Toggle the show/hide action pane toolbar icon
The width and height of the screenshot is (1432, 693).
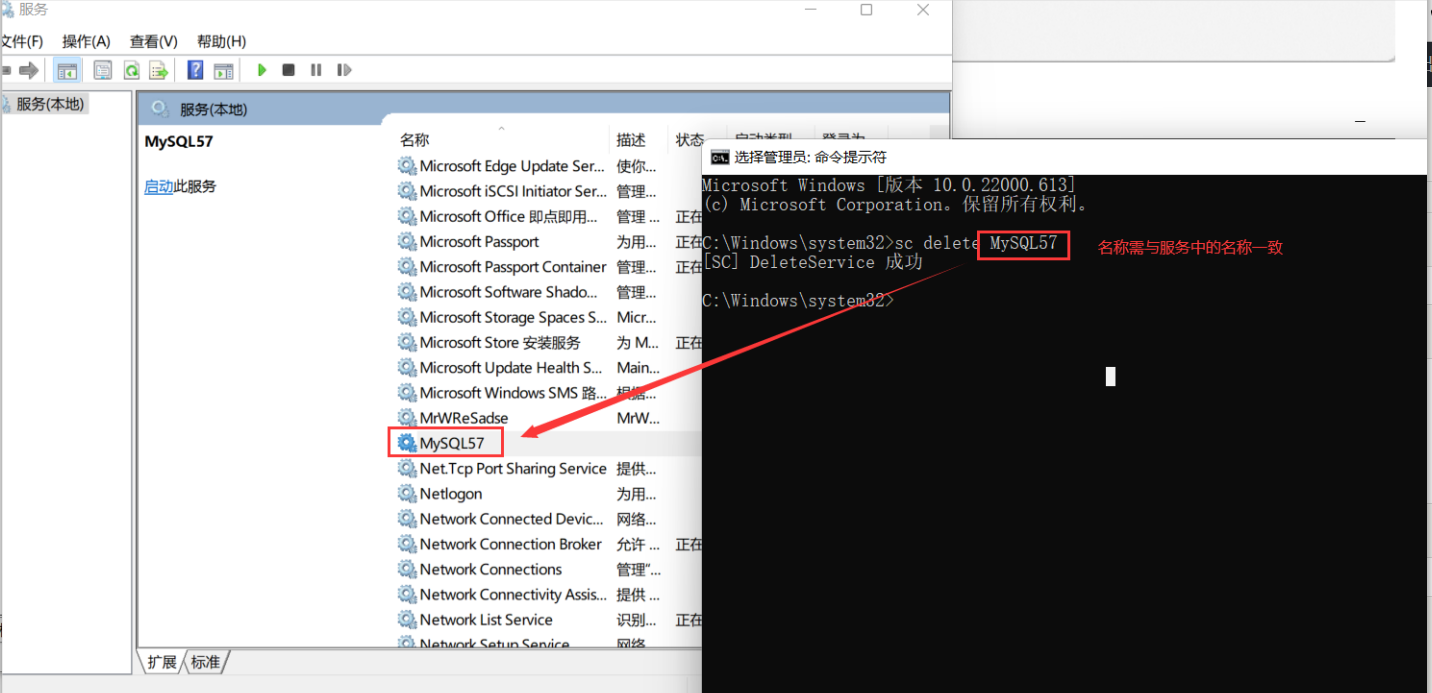223,70
